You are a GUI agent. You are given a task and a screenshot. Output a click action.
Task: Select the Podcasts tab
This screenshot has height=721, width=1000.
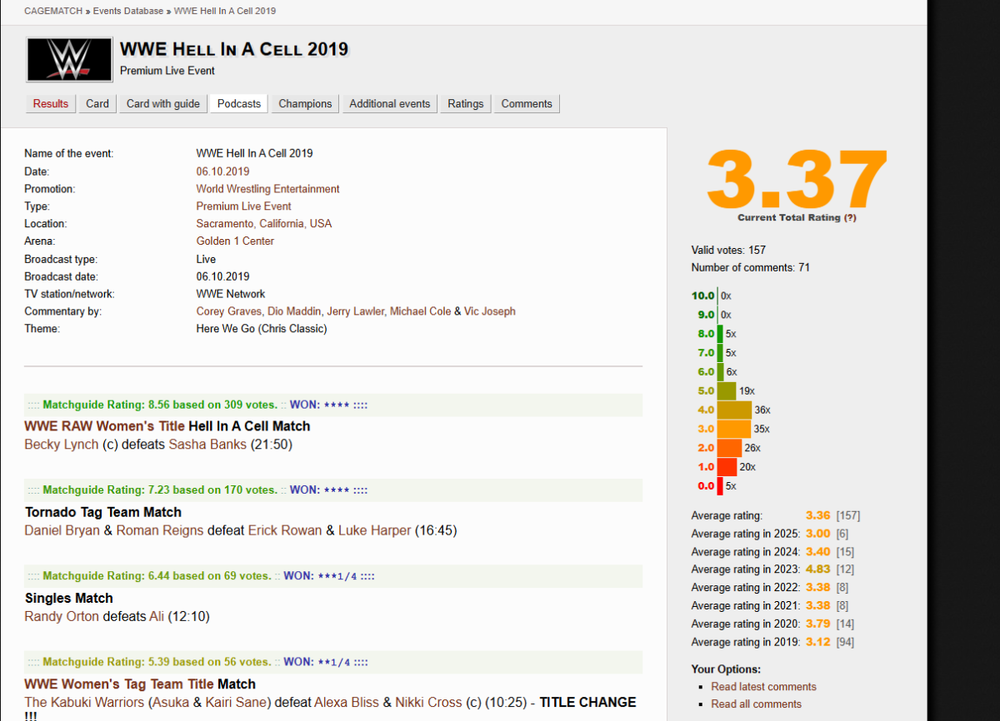click(239, 104)
